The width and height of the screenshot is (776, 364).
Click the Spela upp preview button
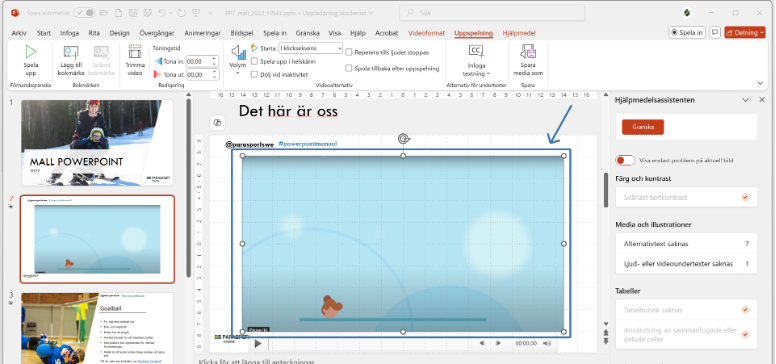(31, 60)
